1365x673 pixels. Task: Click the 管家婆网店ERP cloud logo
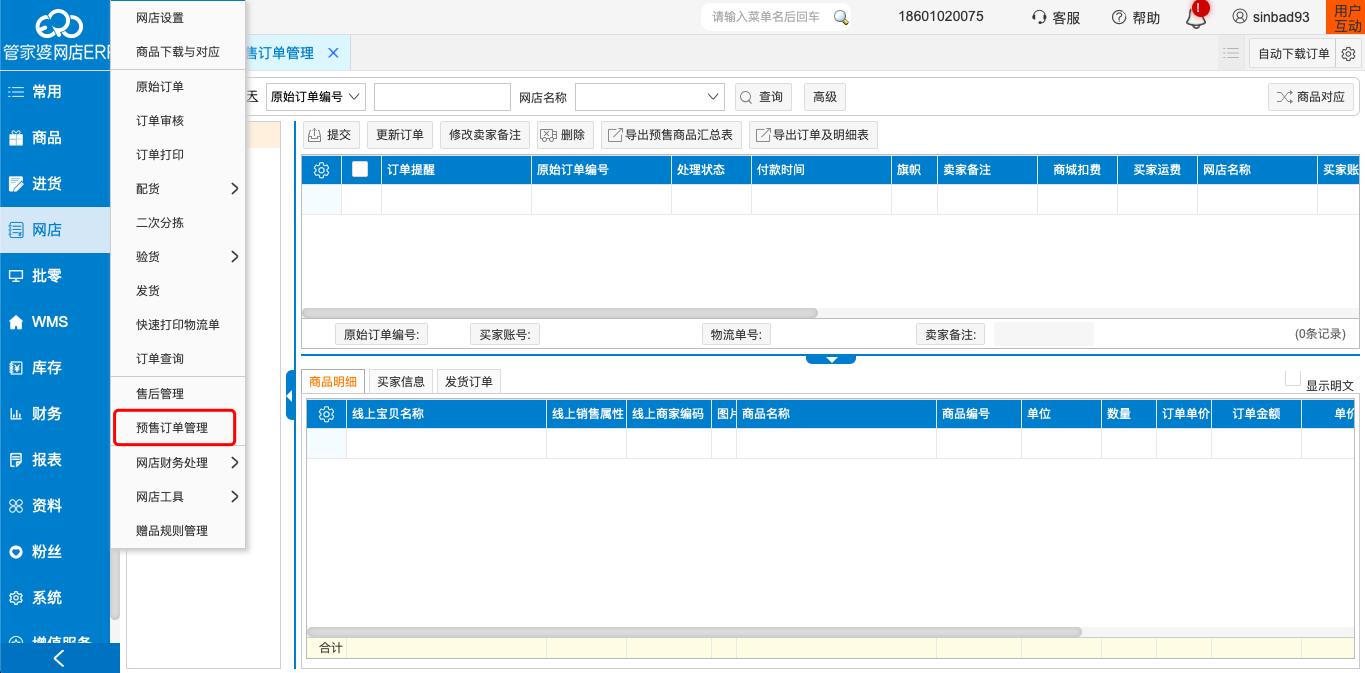pos(56,36)
